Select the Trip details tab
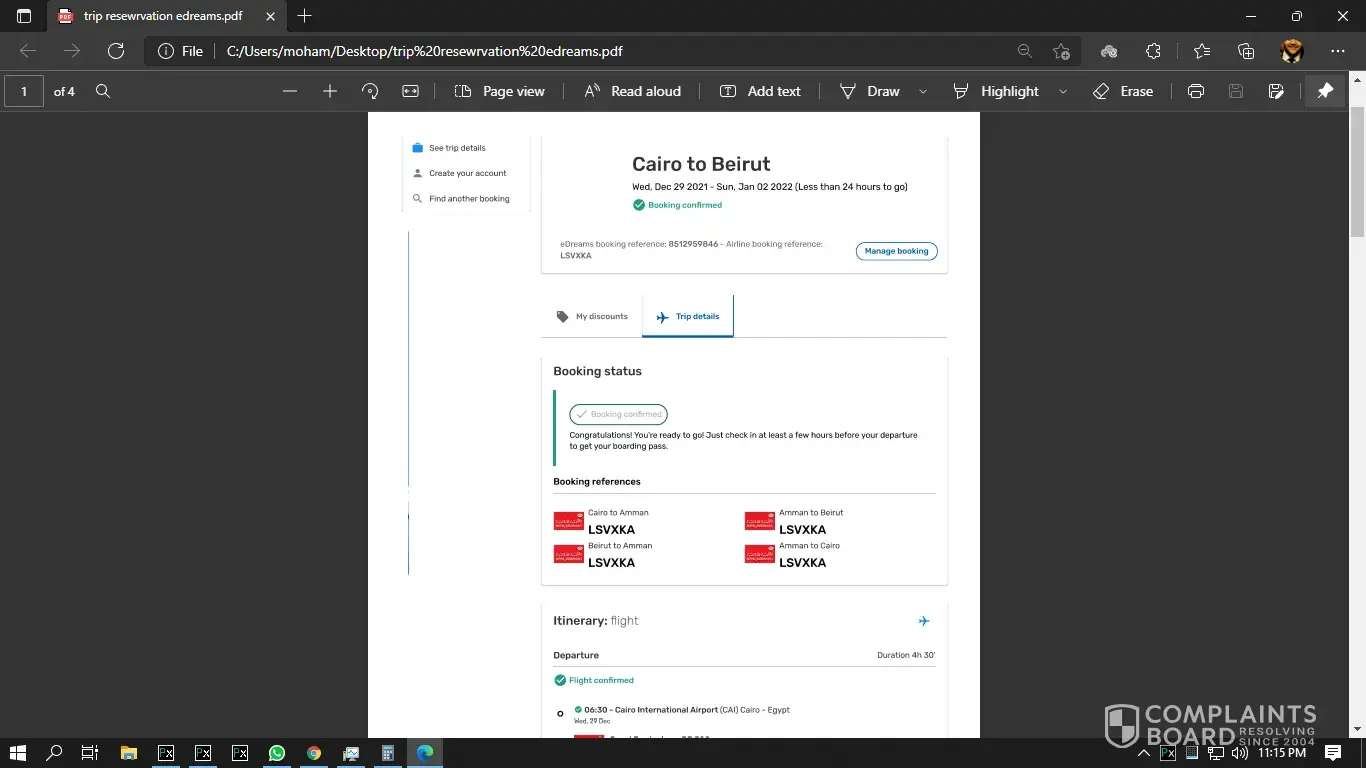 tap(688, 316)
